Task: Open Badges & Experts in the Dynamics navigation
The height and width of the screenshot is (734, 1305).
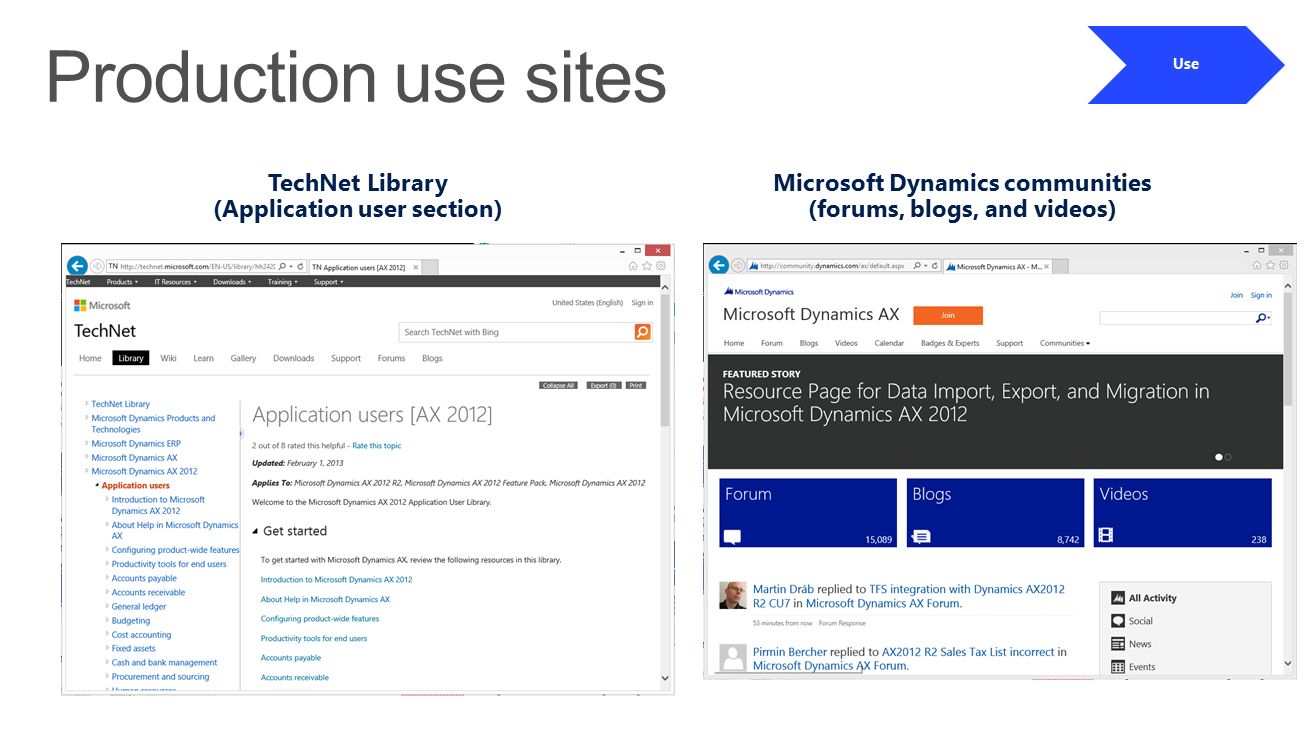Action: coord(950,343)
